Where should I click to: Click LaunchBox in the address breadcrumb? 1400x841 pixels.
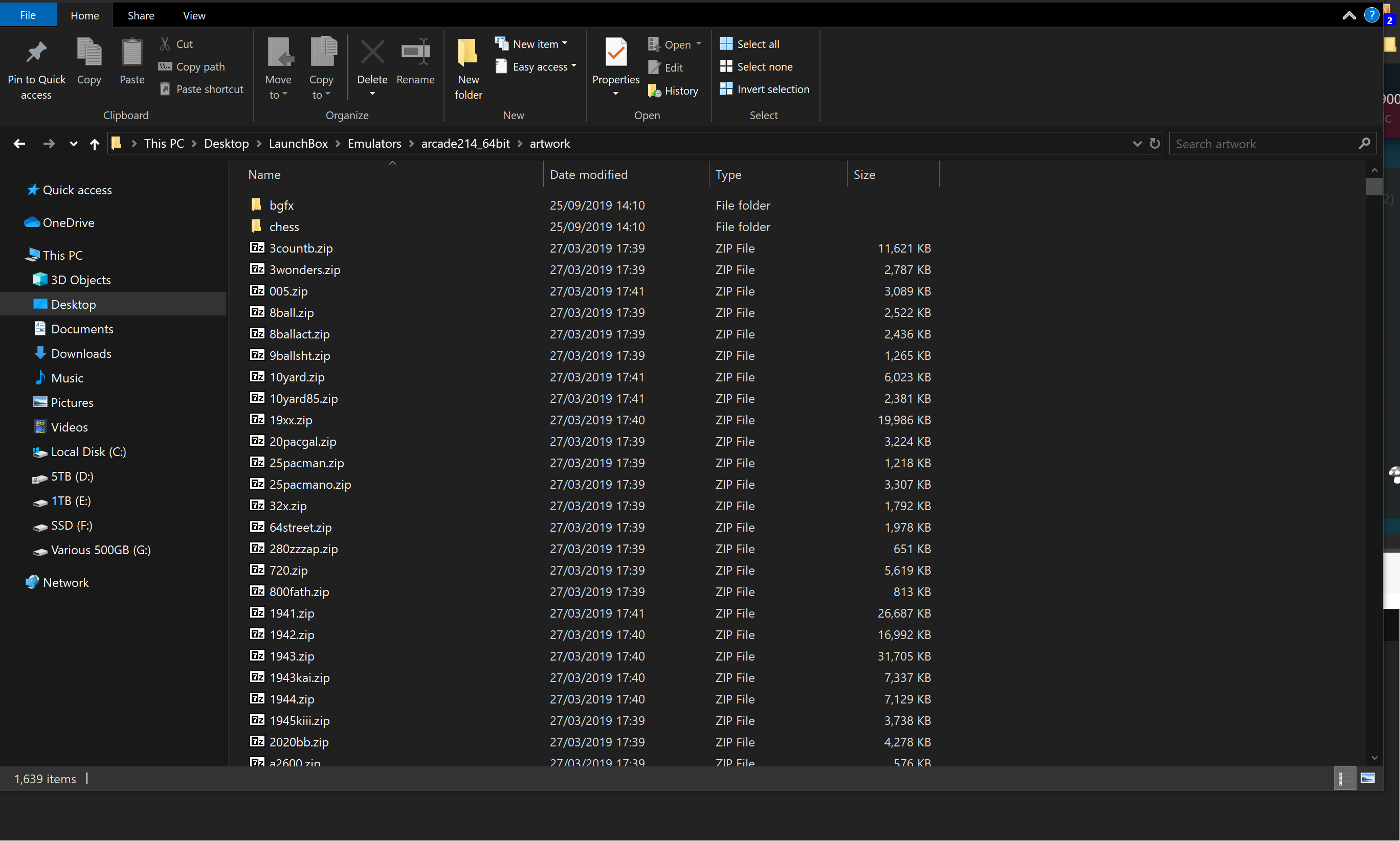click(x=298, y=144)
